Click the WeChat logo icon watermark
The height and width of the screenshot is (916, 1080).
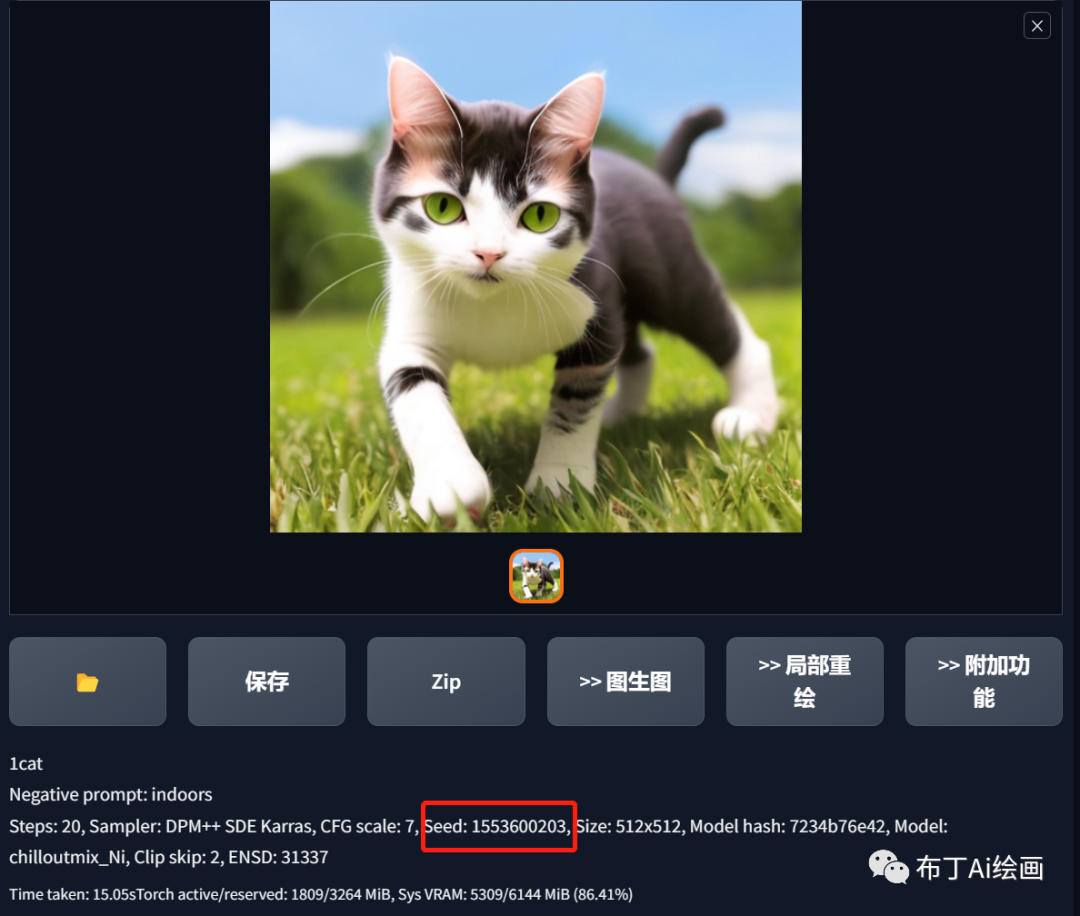889,867
